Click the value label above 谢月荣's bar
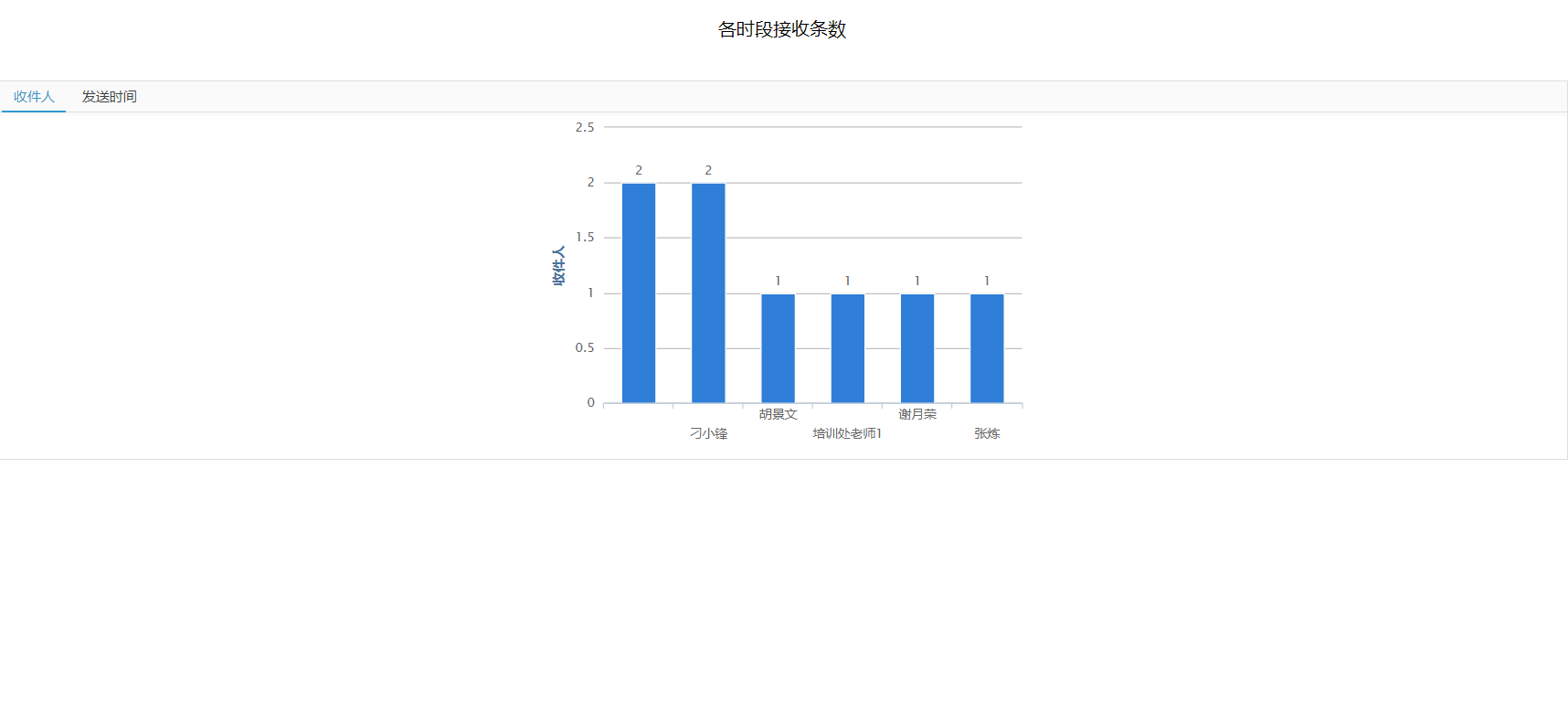 click(x=917, y=281)
